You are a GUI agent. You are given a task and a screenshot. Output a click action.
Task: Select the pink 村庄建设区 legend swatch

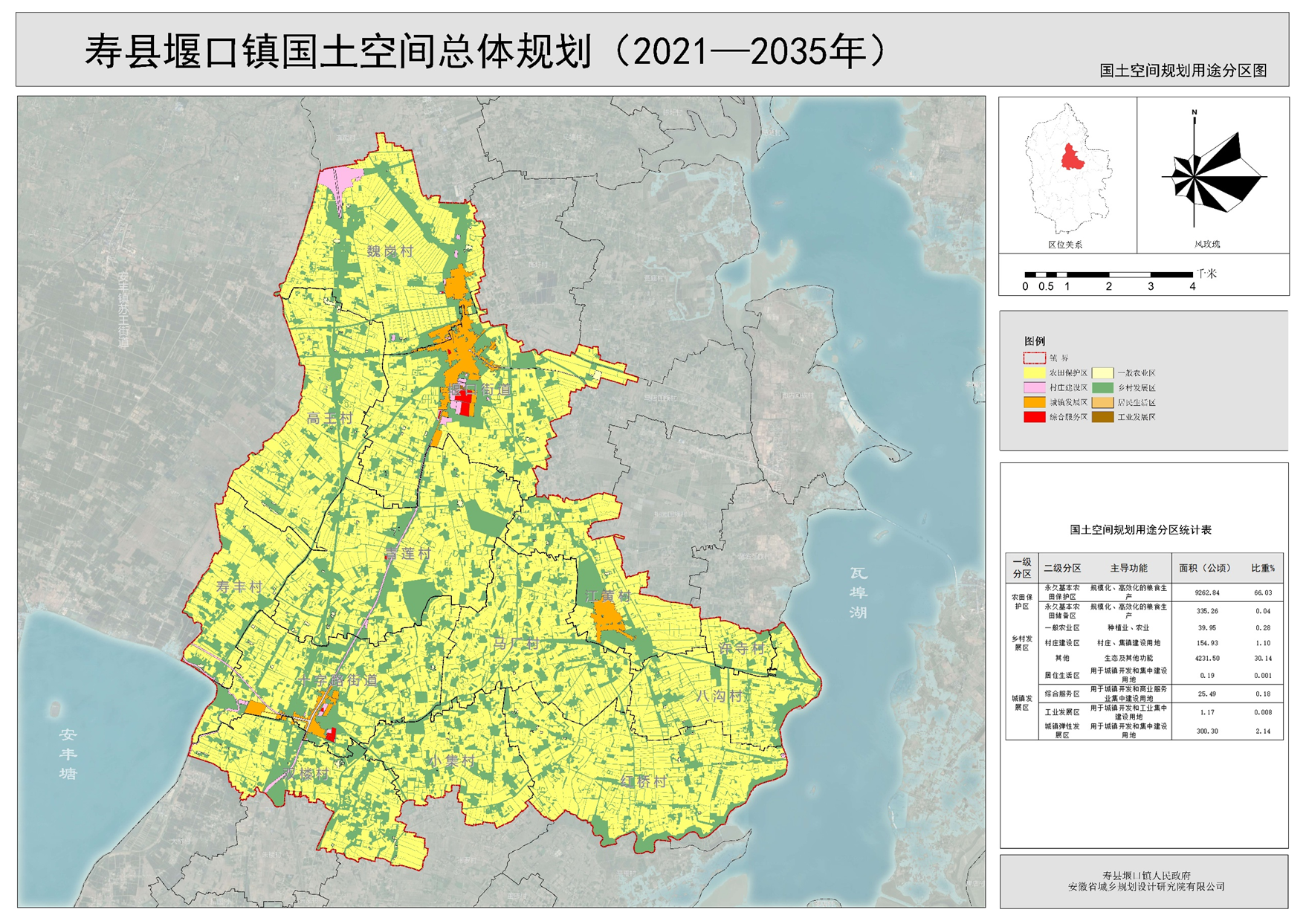[x=1034, y=388]
